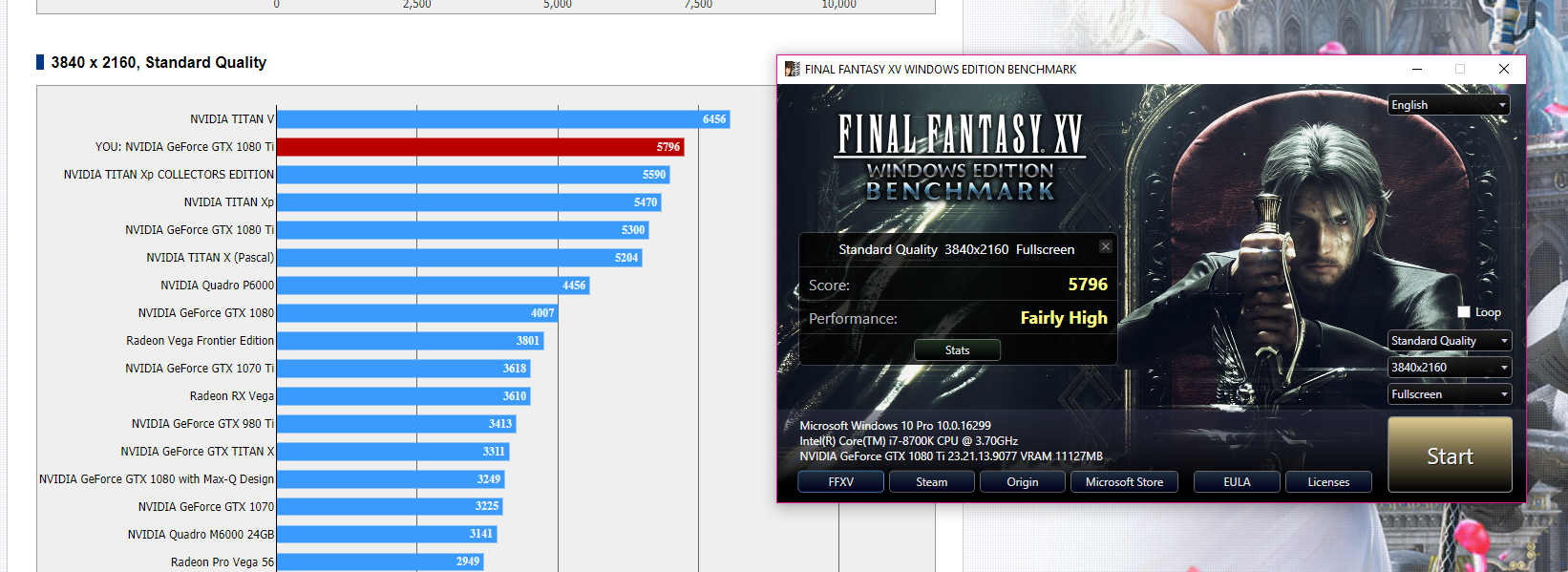Click the FFXV button
This screenshot has width=1568, height=572.
point(840,482)
